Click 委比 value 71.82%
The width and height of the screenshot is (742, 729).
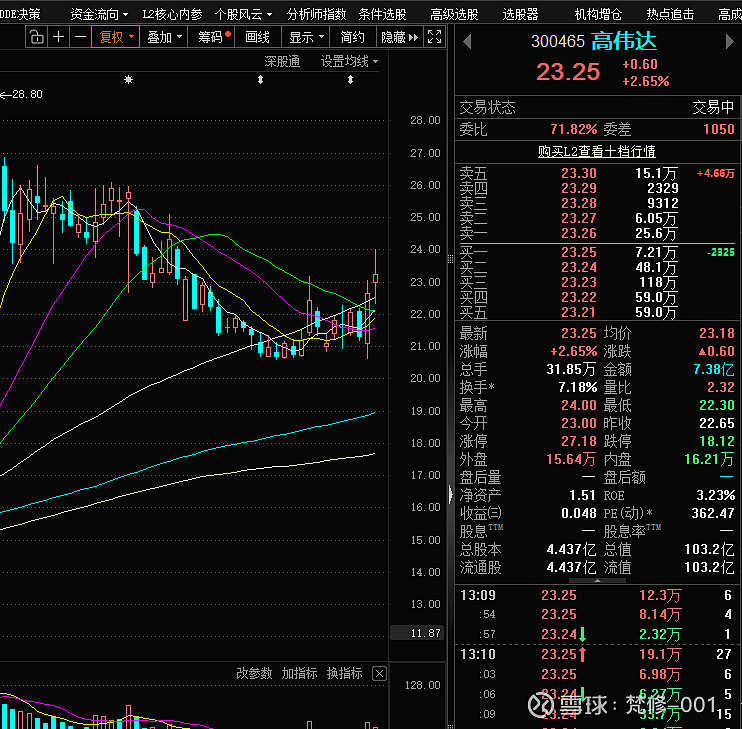[574, 129]
